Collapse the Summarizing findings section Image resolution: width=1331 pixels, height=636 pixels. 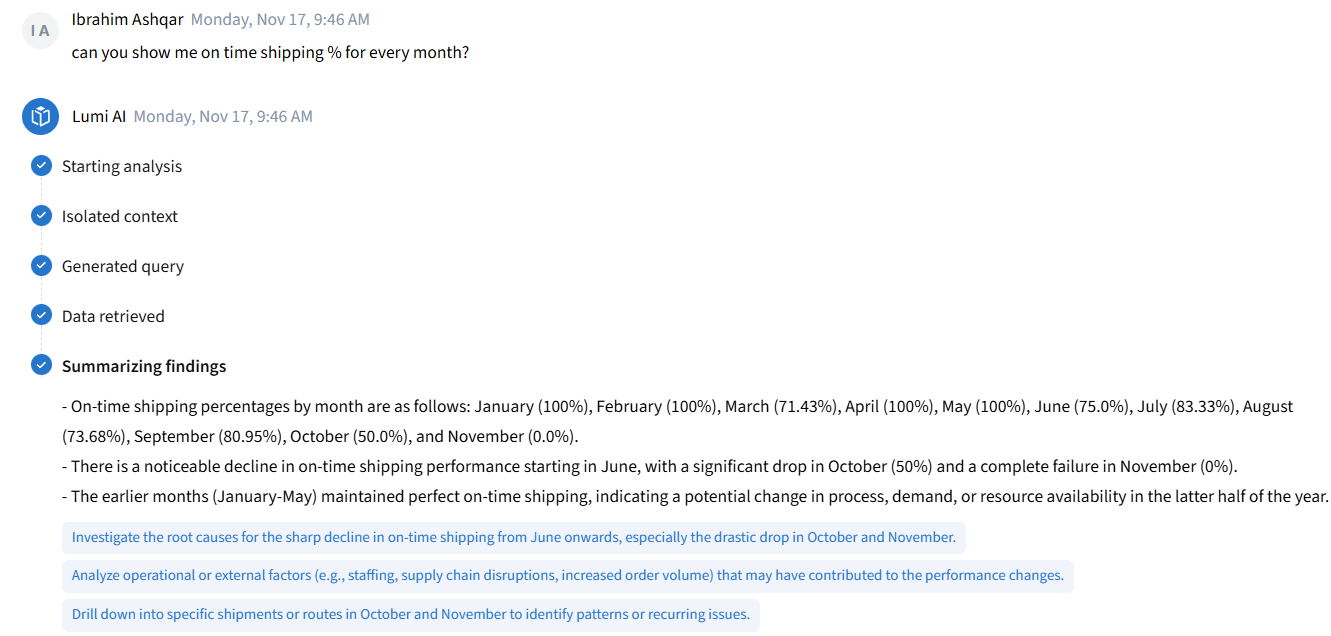pyautogui.click(x=144, y=366)
